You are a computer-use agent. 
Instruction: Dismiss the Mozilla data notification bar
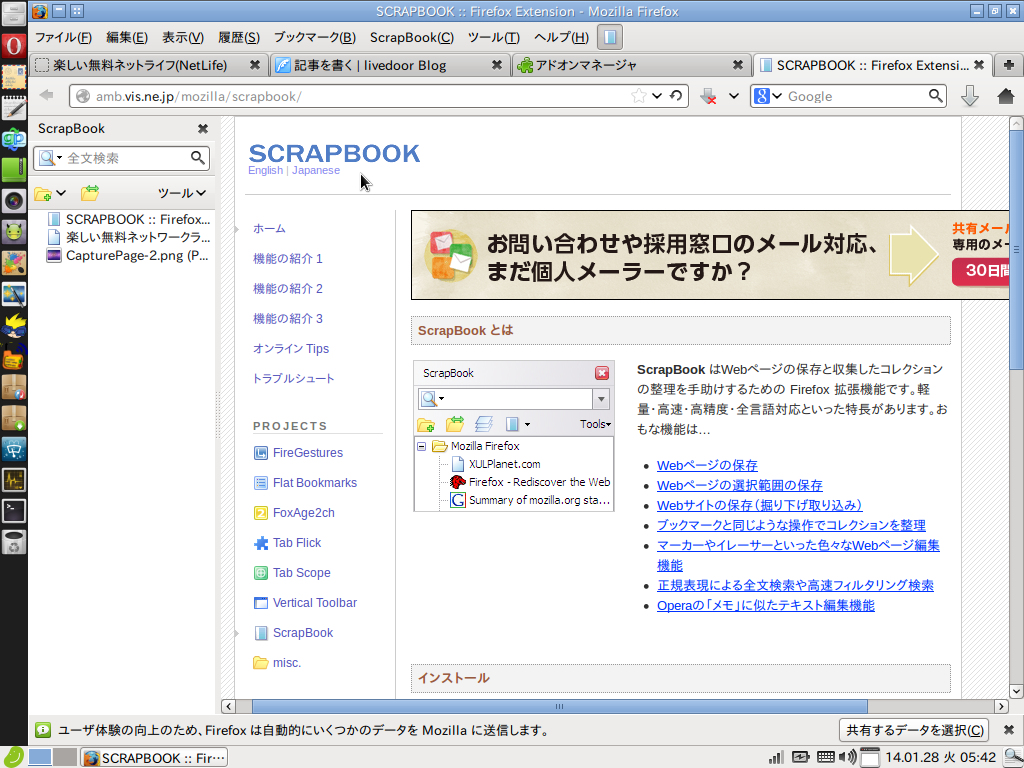point(1009,730)
